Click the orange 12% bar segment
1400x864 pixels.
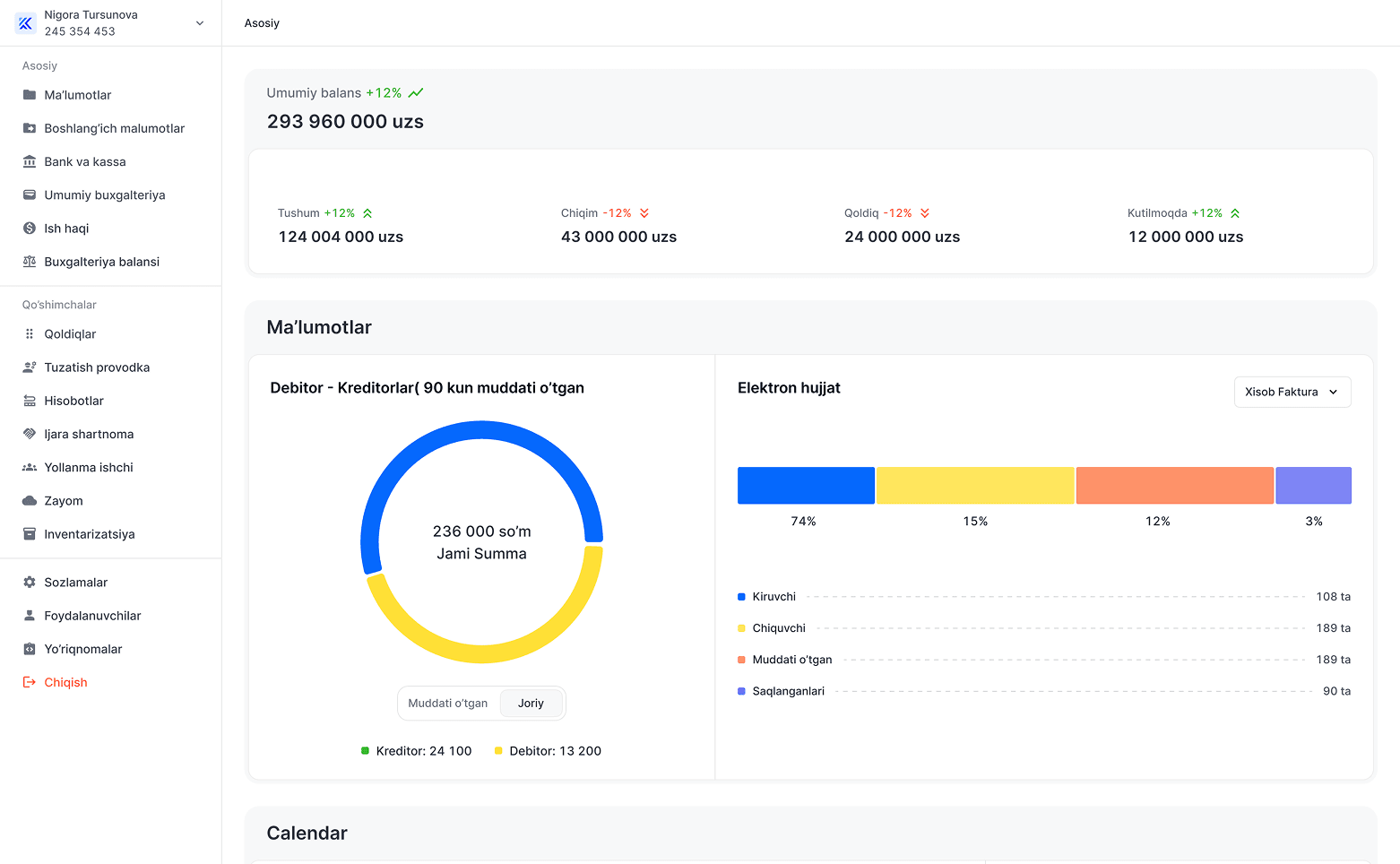click(1175, 486)
